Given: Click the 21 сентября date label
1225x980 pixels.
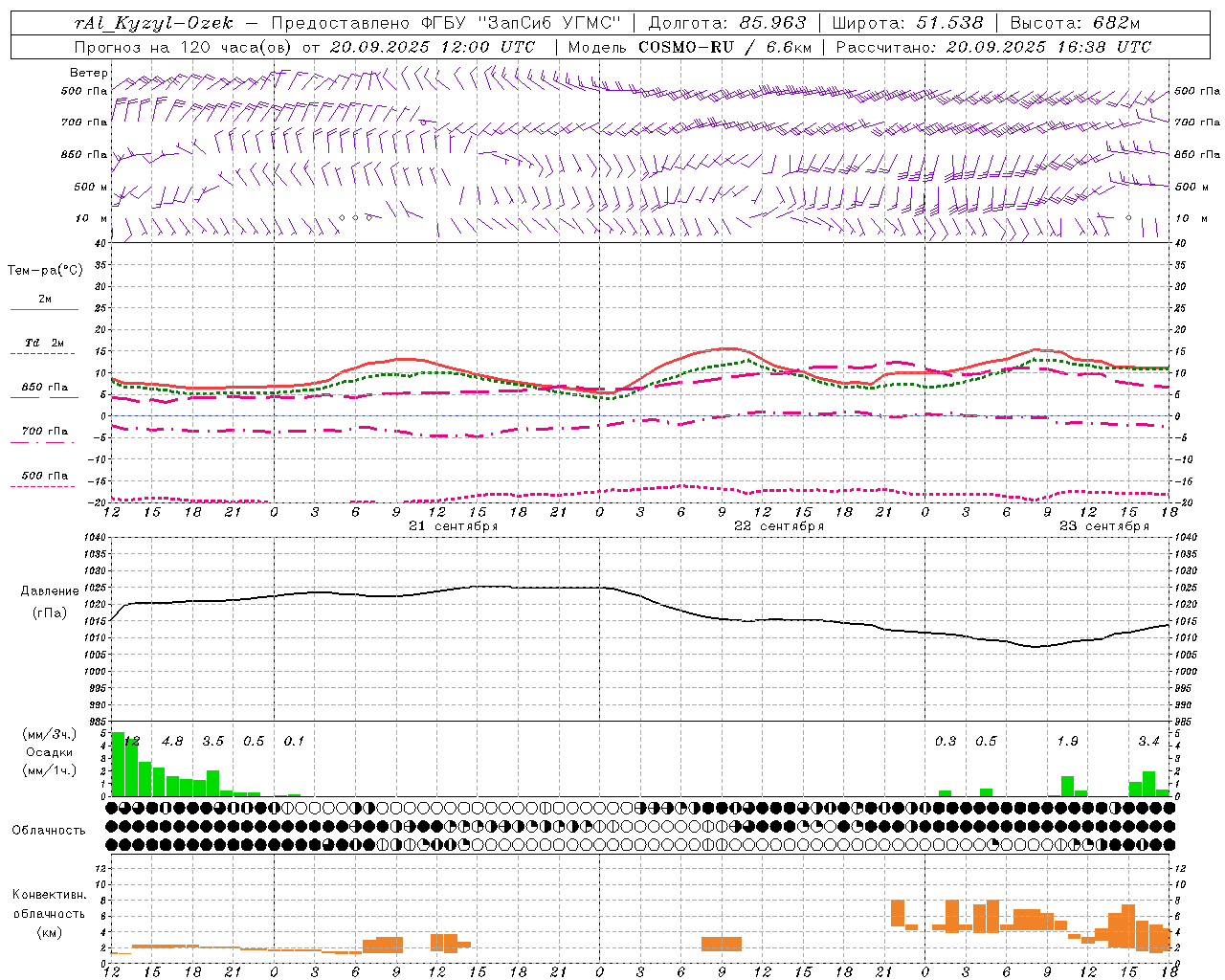Looking at the screenshot, I should pos(454,526).
